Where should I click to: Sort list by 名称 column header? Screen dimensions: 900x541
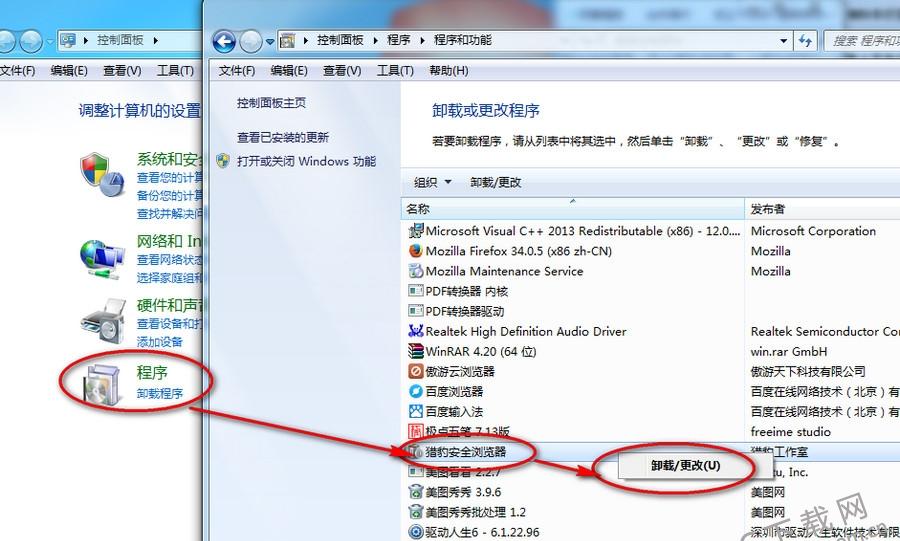point(572,209)
